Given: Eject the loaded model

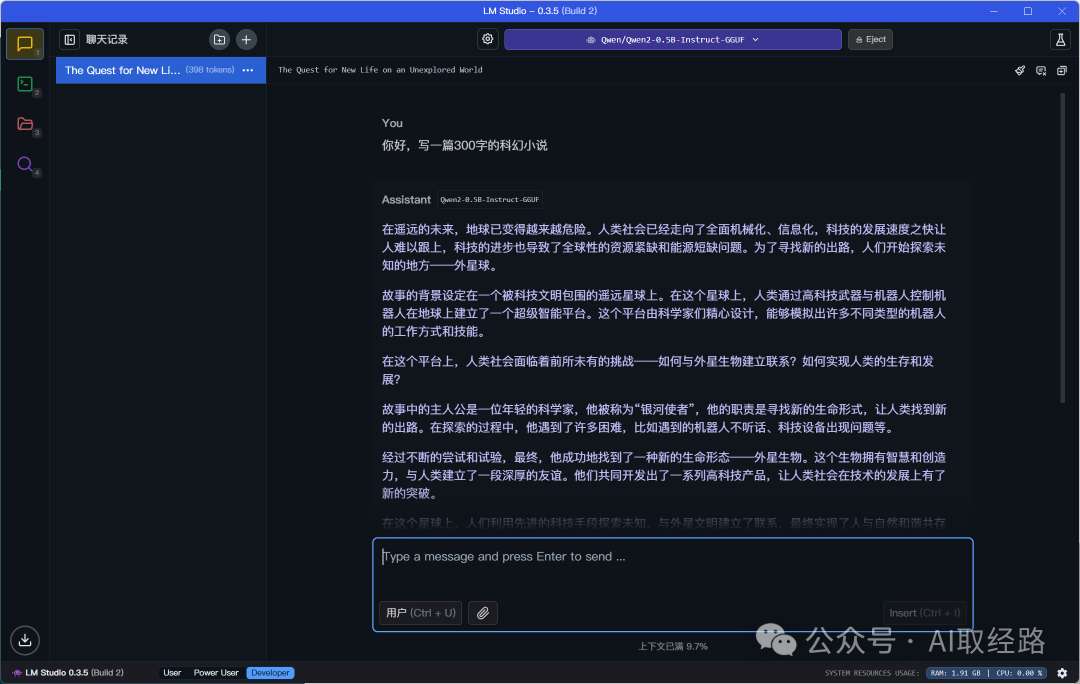Looking at the screenshot, I should [870, 40].
